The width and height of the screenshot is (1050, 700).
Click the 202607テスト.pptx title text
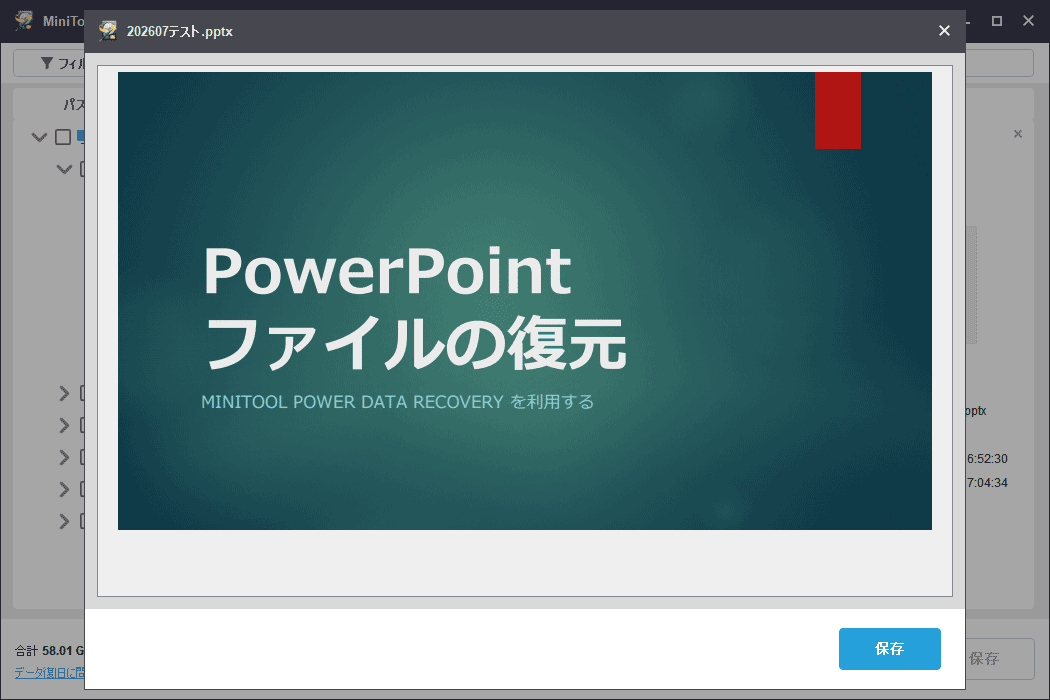tap(179, 31)
